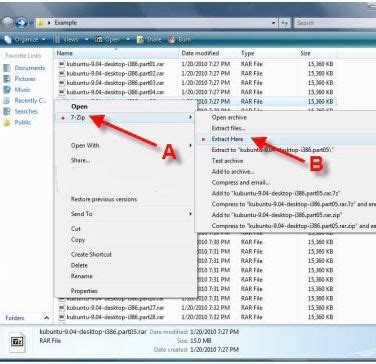Click the Example breadcrumb in the address bar

pyautogui.click(x=66, y=23)
